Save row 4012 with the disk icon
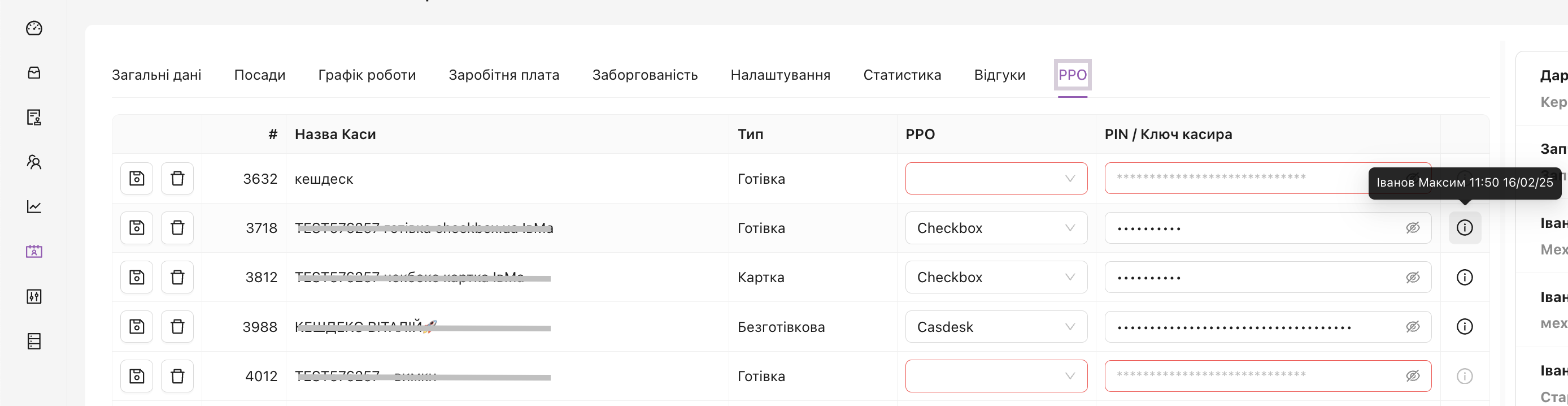Image resolution: width=1568 pixels, height=406 pixels. coord(136,376)
